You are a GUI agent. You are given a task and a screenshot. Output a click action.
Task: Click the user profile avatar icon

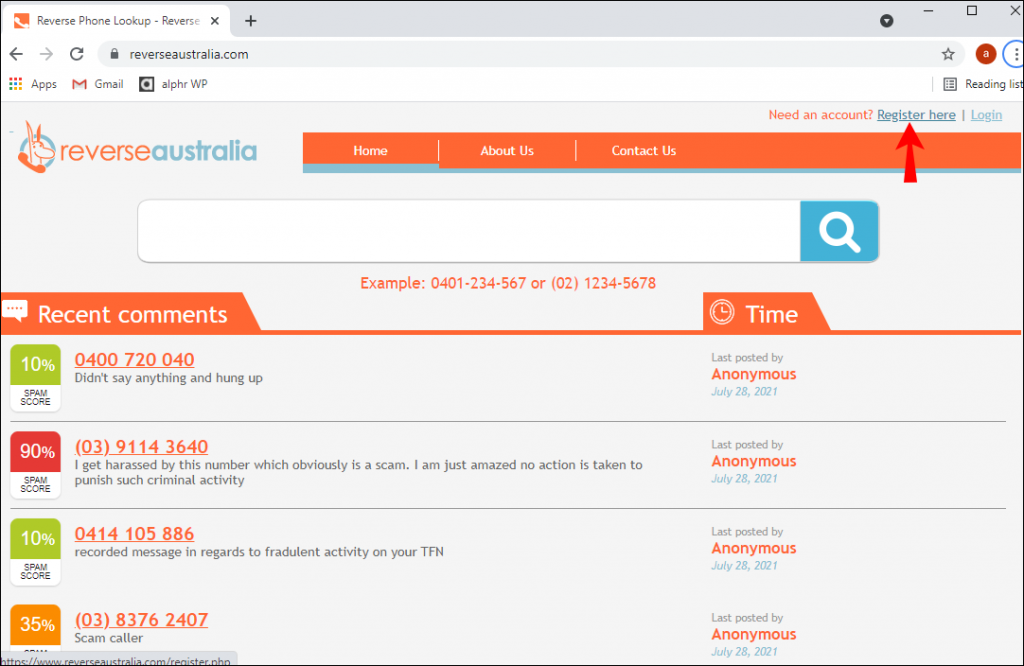coord(985,54)
